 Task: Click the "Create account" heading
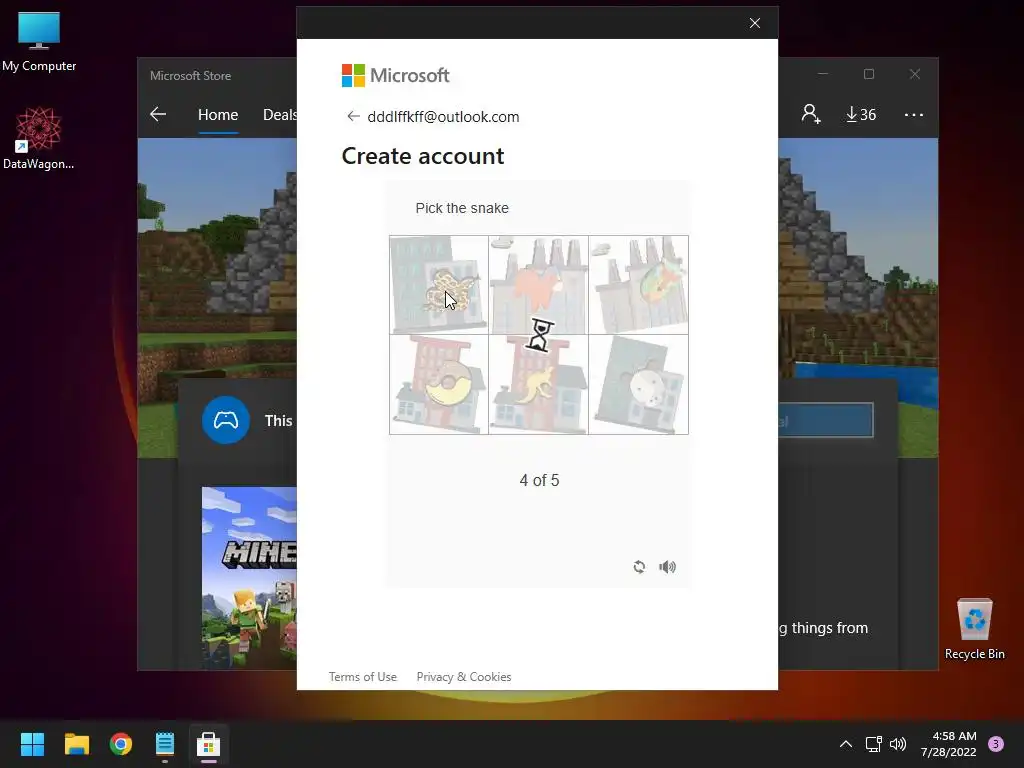pos(423,156)
